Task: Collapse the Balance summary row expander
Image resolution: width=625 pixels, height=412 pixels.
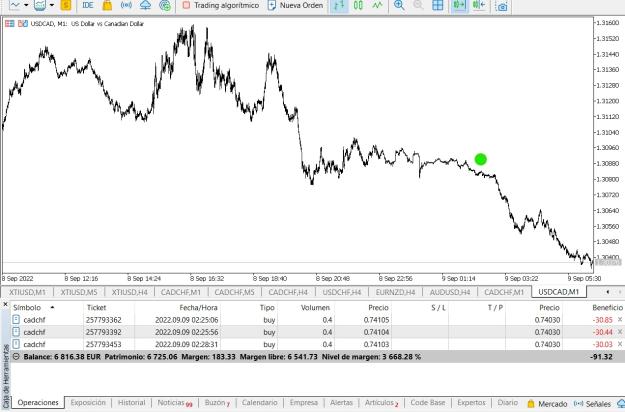Action: click(16, 357)
